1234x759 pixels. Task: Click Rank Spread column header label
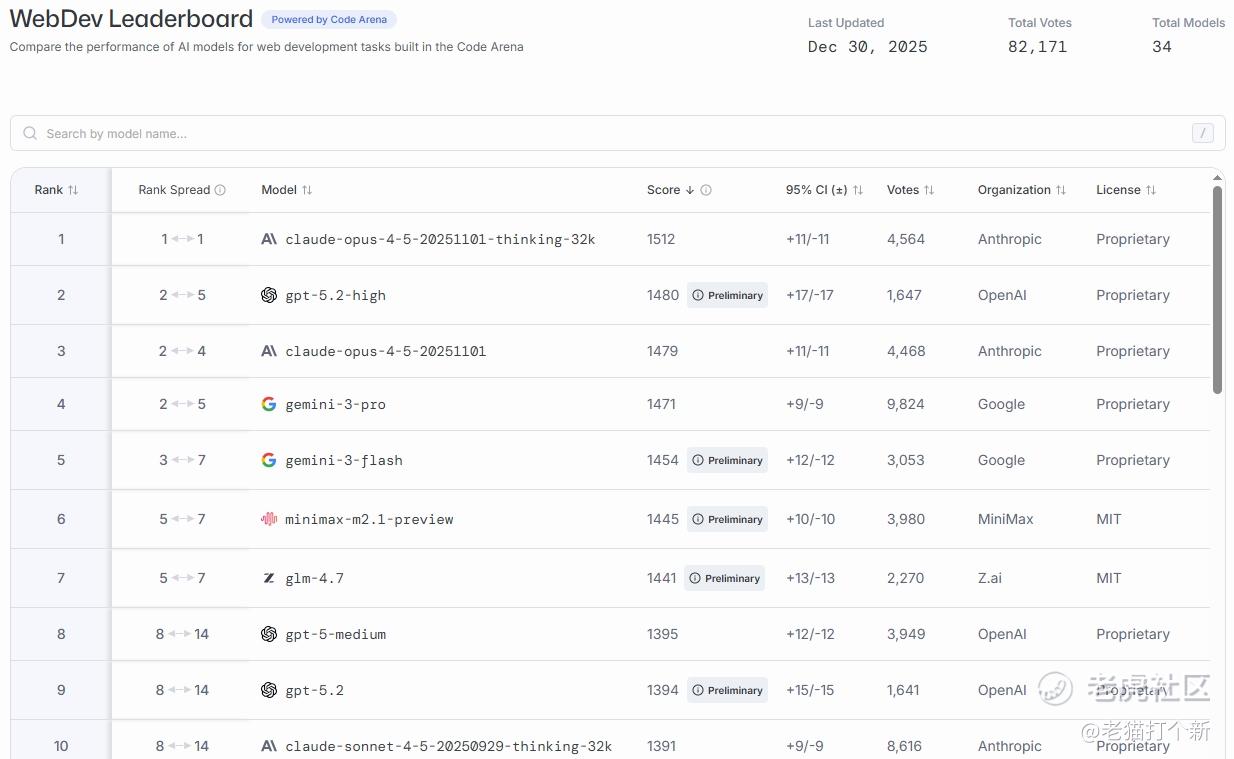click(174, 190)
